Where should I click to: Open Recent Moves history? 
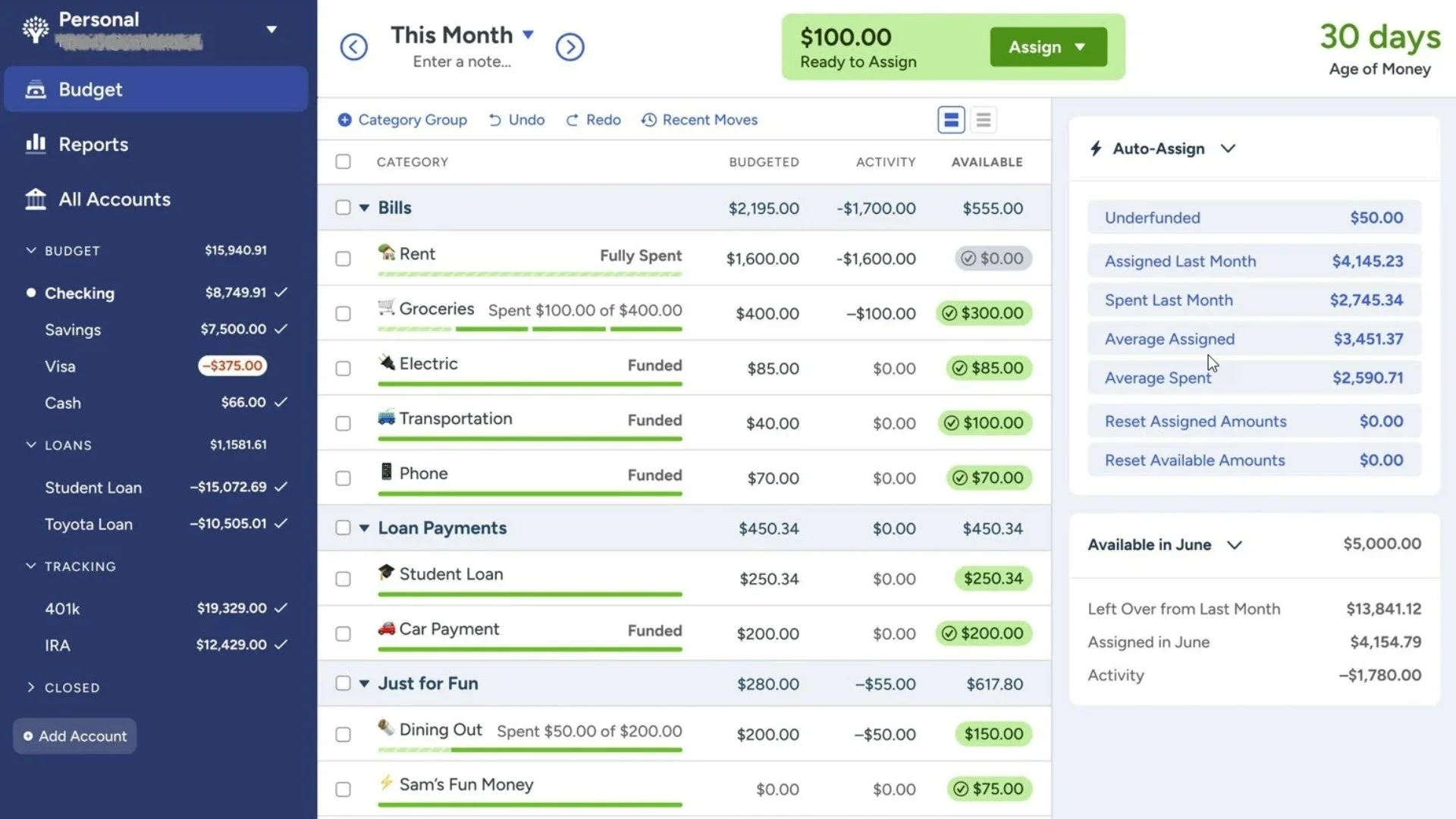point(699,120)
